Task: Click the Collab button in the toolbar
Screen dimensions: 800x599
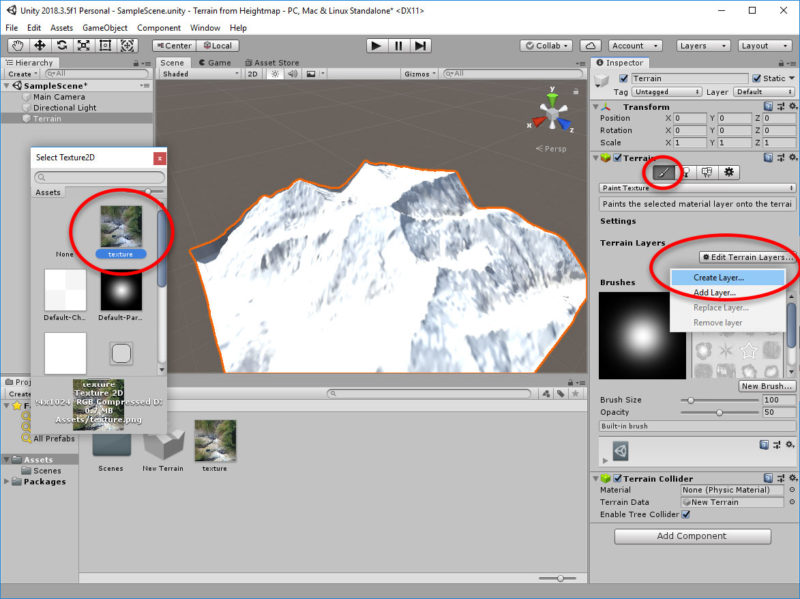Action: click(x=547, y=45)
